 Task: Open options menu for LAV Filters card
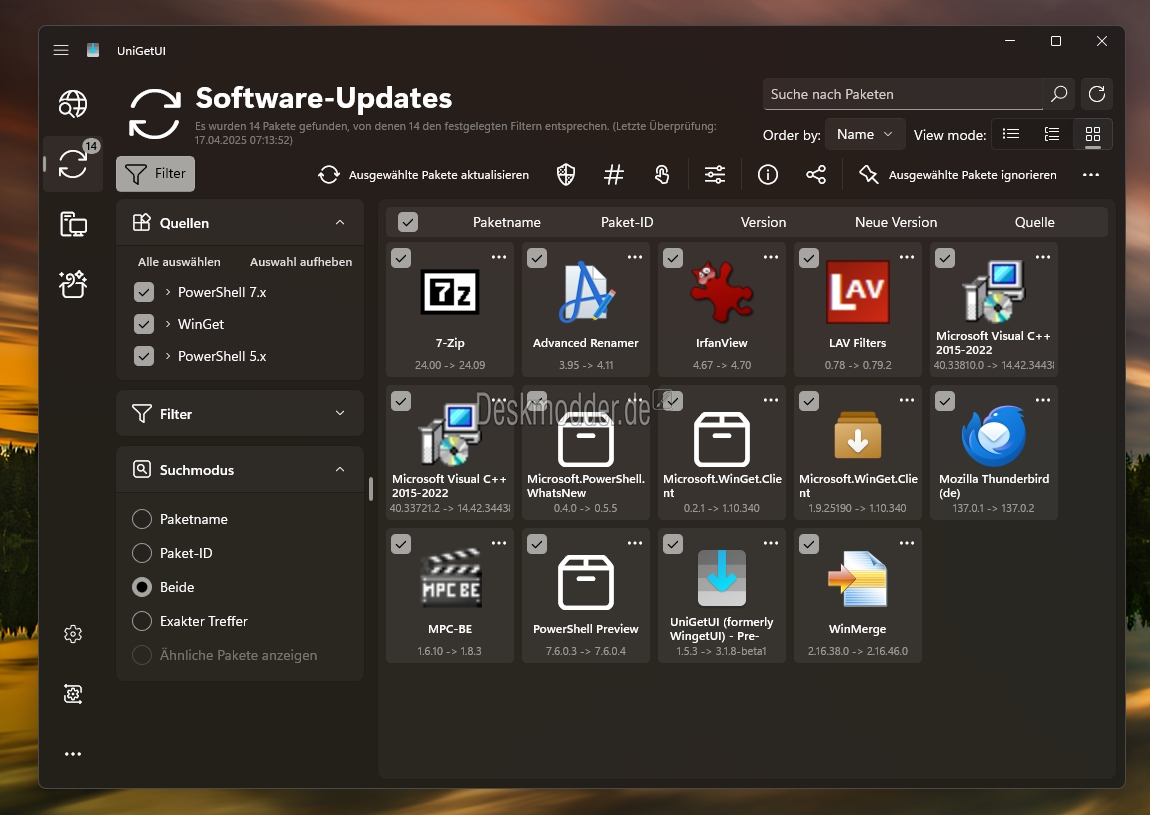click(x=907, y=257)
